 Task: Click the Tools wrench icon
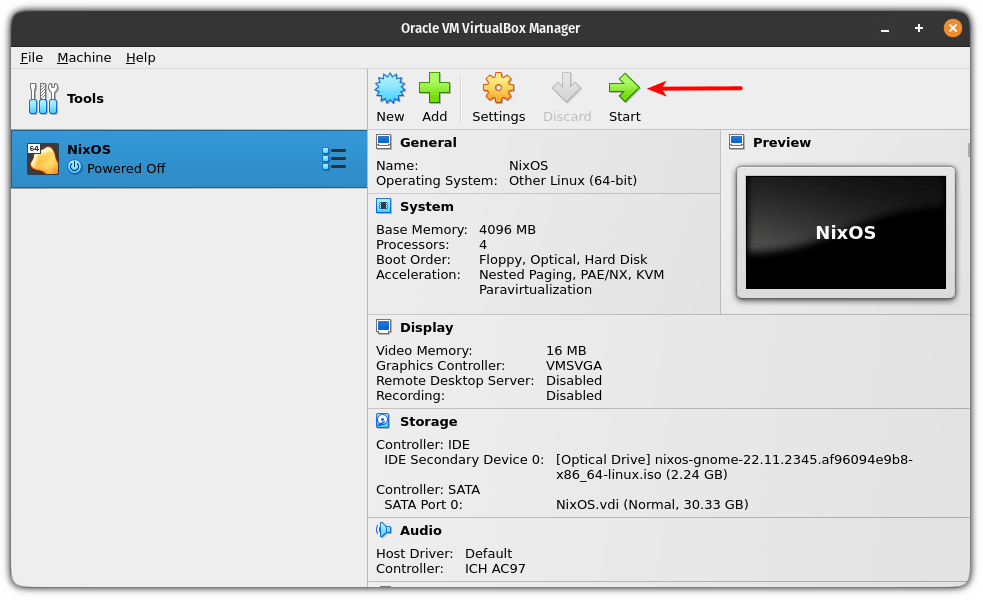pyautogui.click(x=43, y=98)
